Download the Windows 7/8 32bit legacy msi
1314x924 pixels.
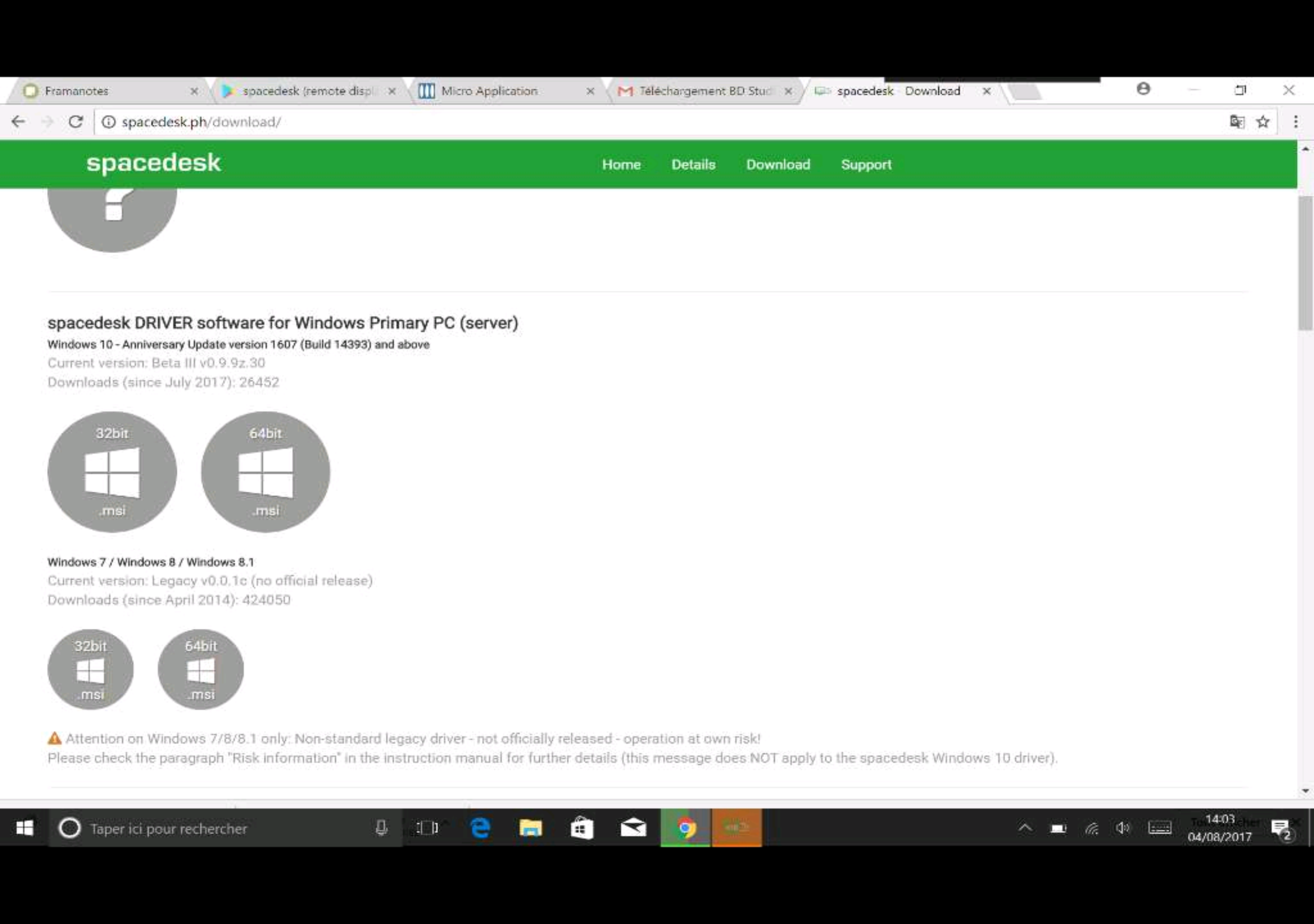coord(90,669)
